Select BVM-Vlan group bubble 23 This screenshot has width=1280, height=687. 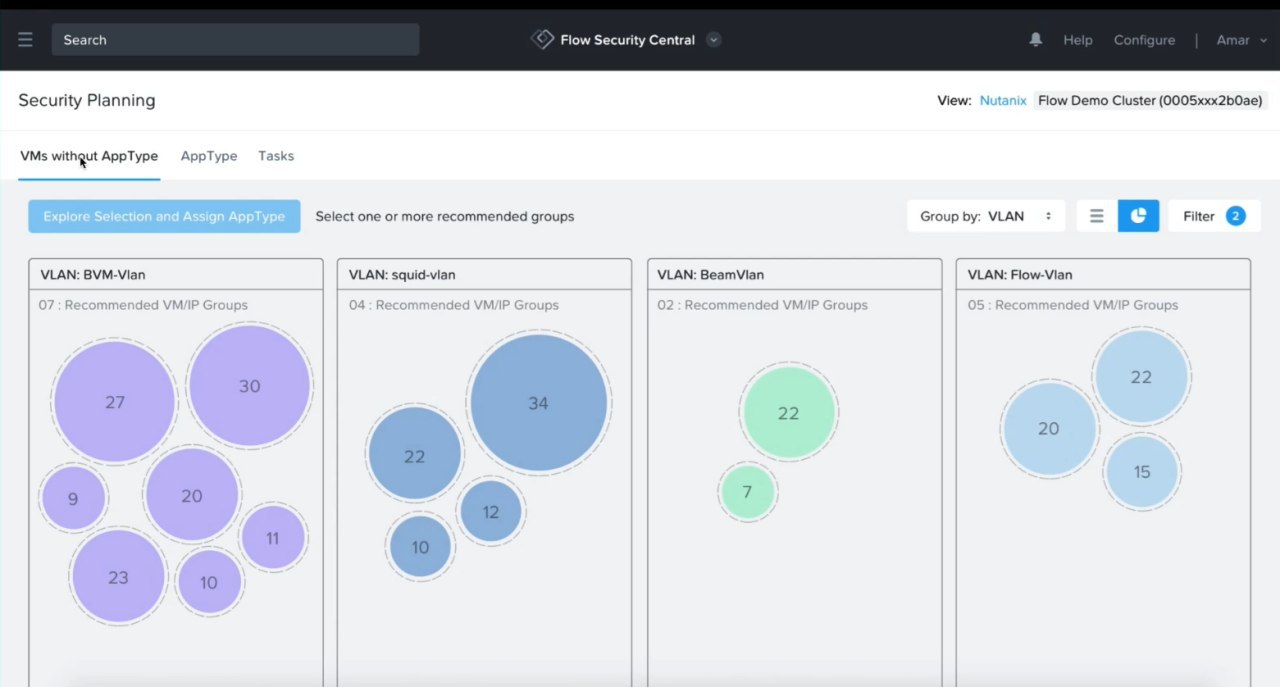click(118, 577)
